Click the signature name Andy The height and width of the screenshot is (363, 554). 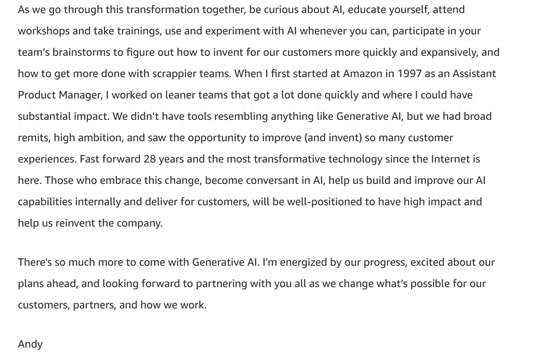pos(30,344)
